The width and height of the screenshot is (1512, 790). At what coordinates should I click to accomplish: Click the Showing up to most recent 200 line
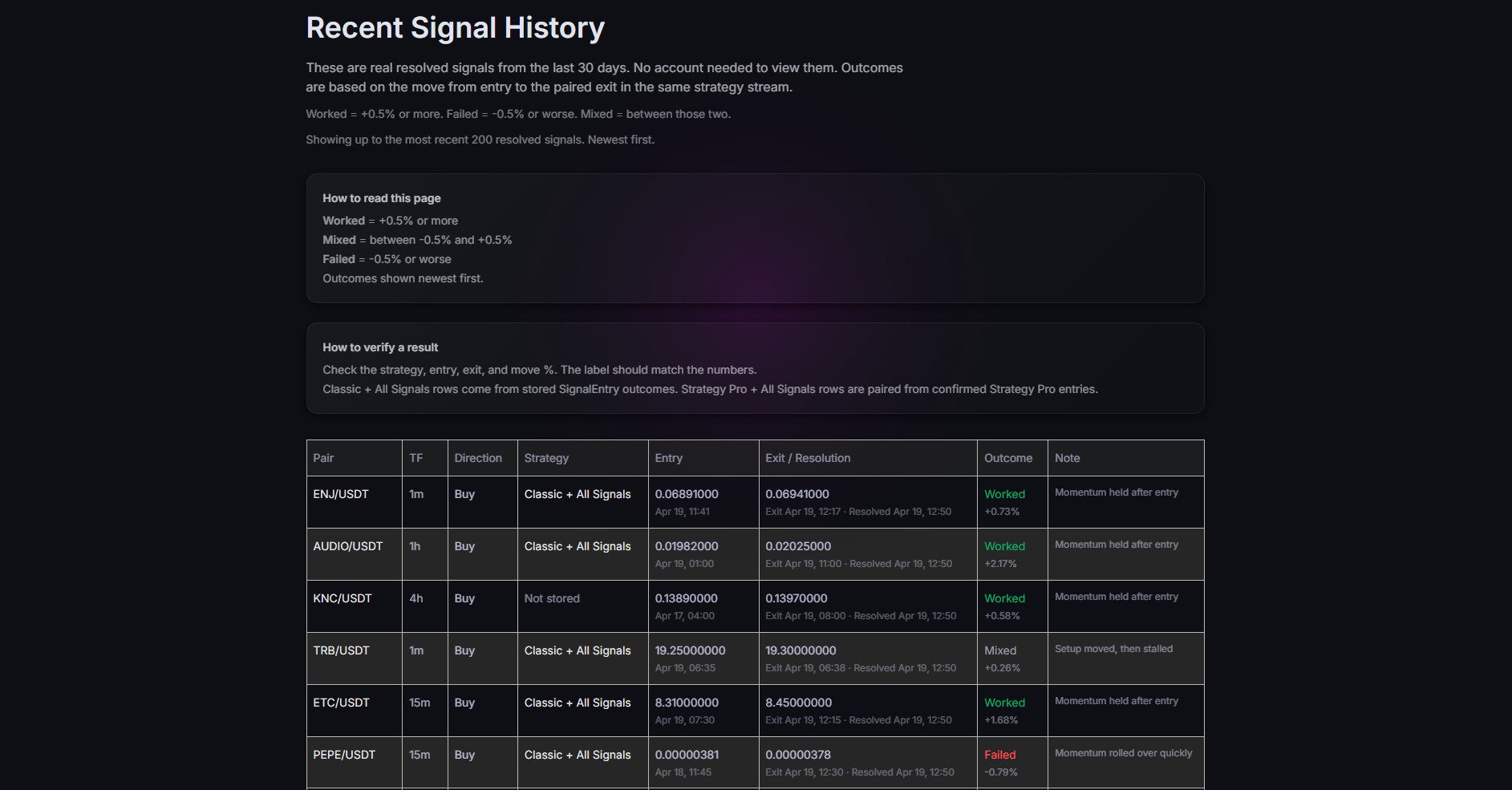[480, 140]
